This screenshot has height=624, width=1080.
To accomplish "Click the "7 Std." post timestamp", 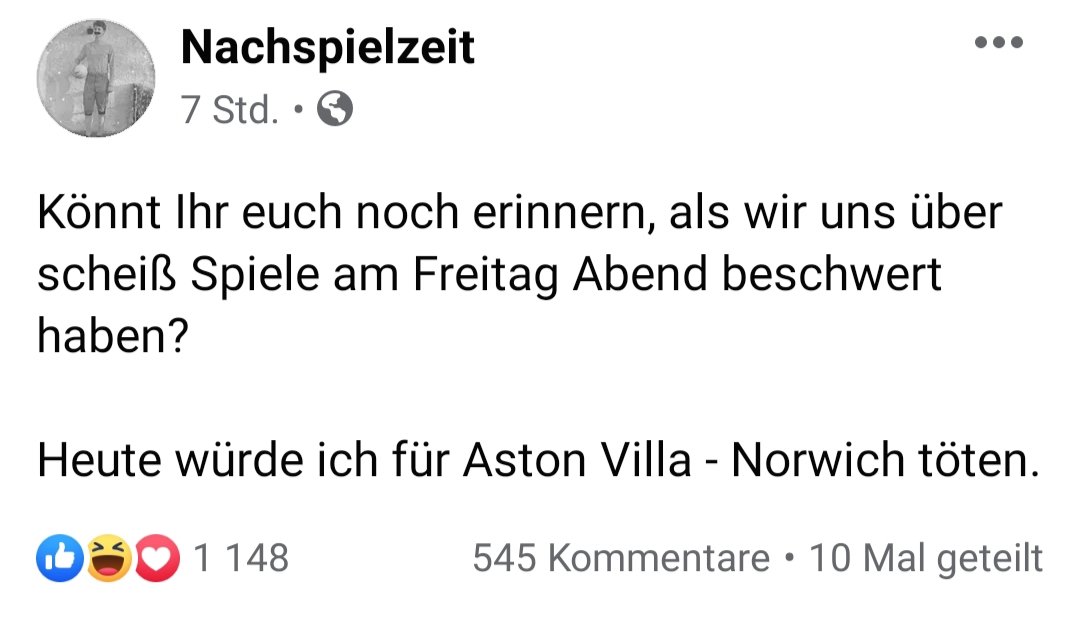I will click(x=229, y=109).
